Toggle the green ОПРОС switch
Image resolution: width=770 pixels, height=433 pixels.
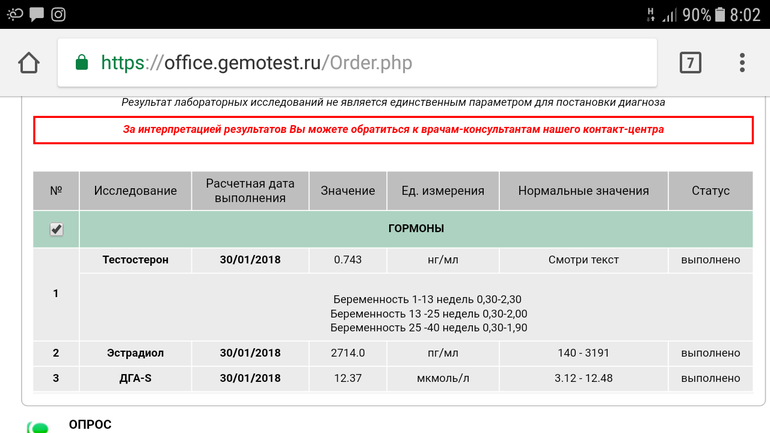click(38, 427)
